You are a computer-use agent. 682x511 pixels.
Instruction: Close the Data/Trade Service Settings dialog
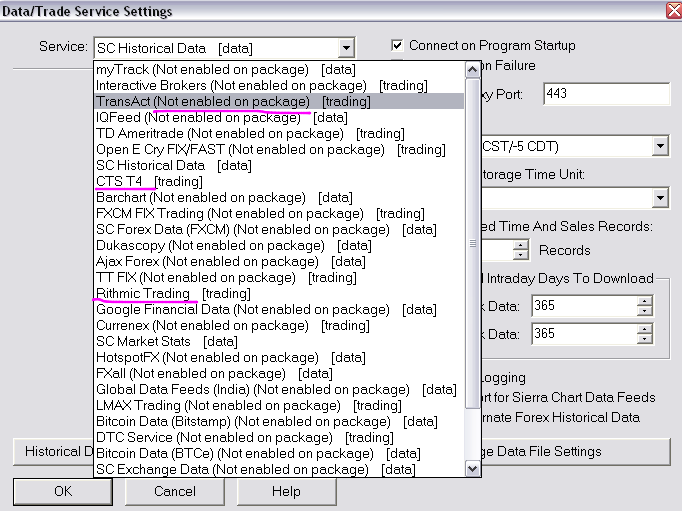(674, 10)
